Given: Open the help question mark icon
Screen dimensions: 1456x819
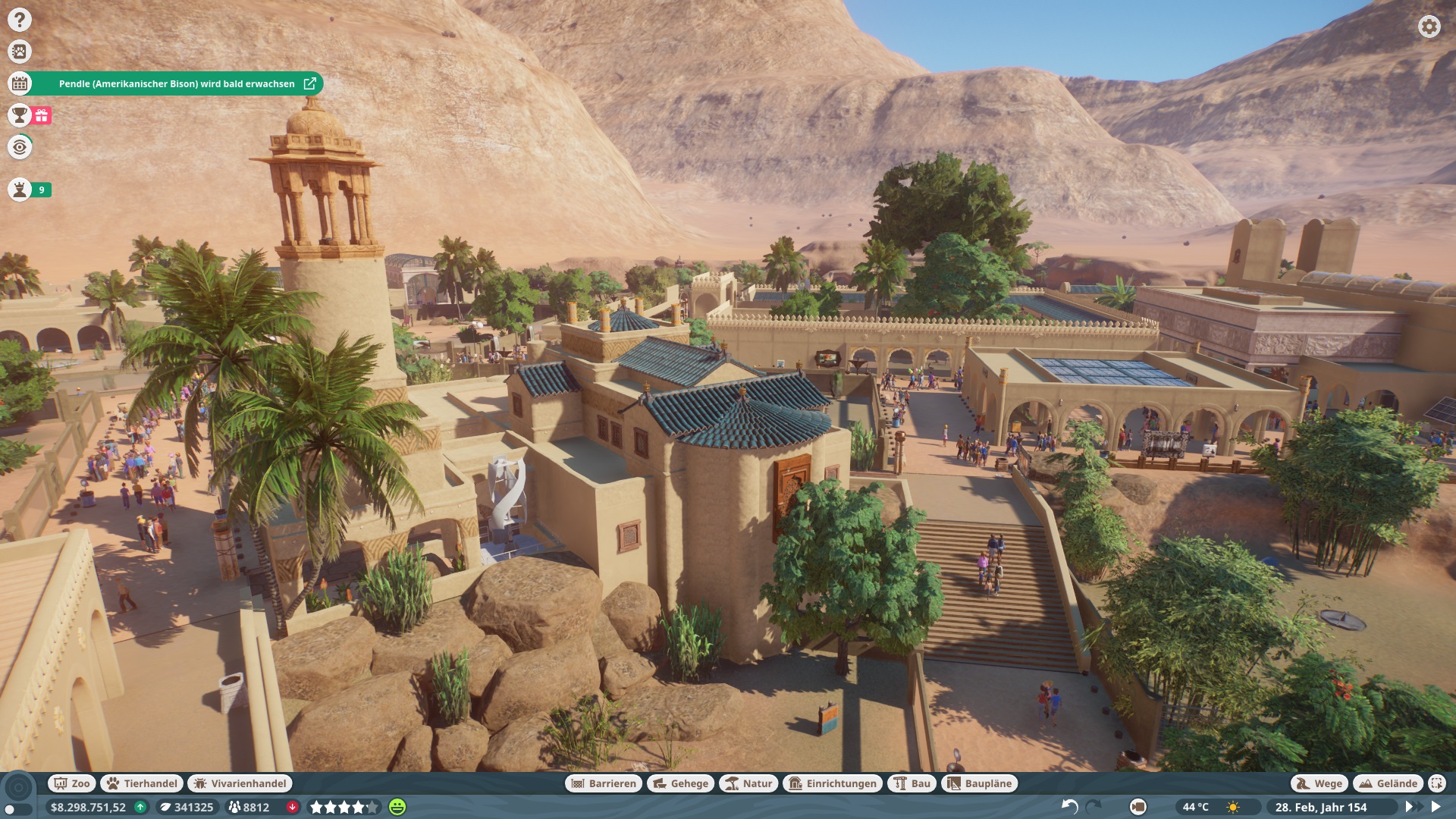Looking at the screenshot, I should coord(20,20).
